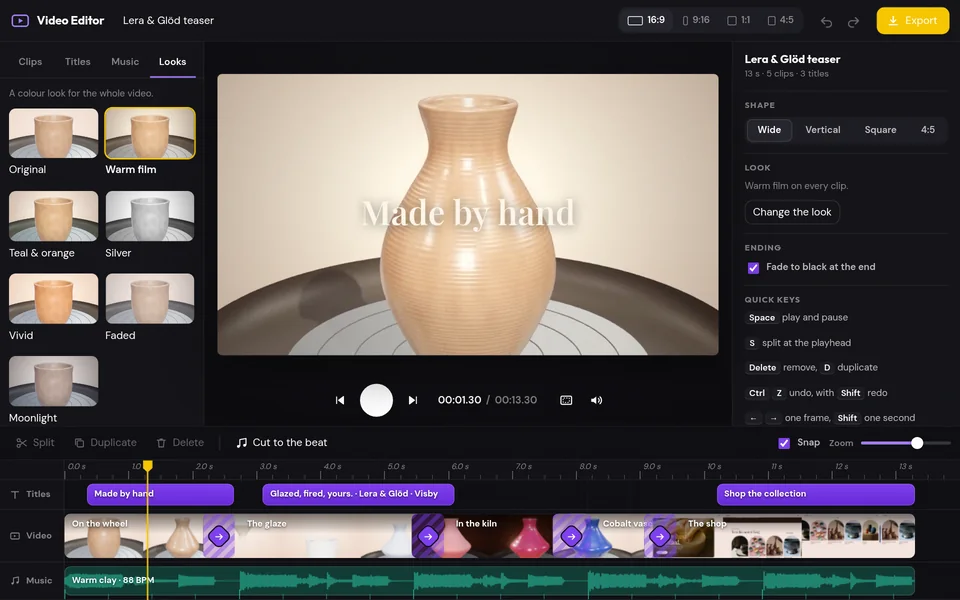Click the project name 'Lera & Glöd teaser' in header
The width and height of the screenshot is (960, 600).
coord(168,20)
